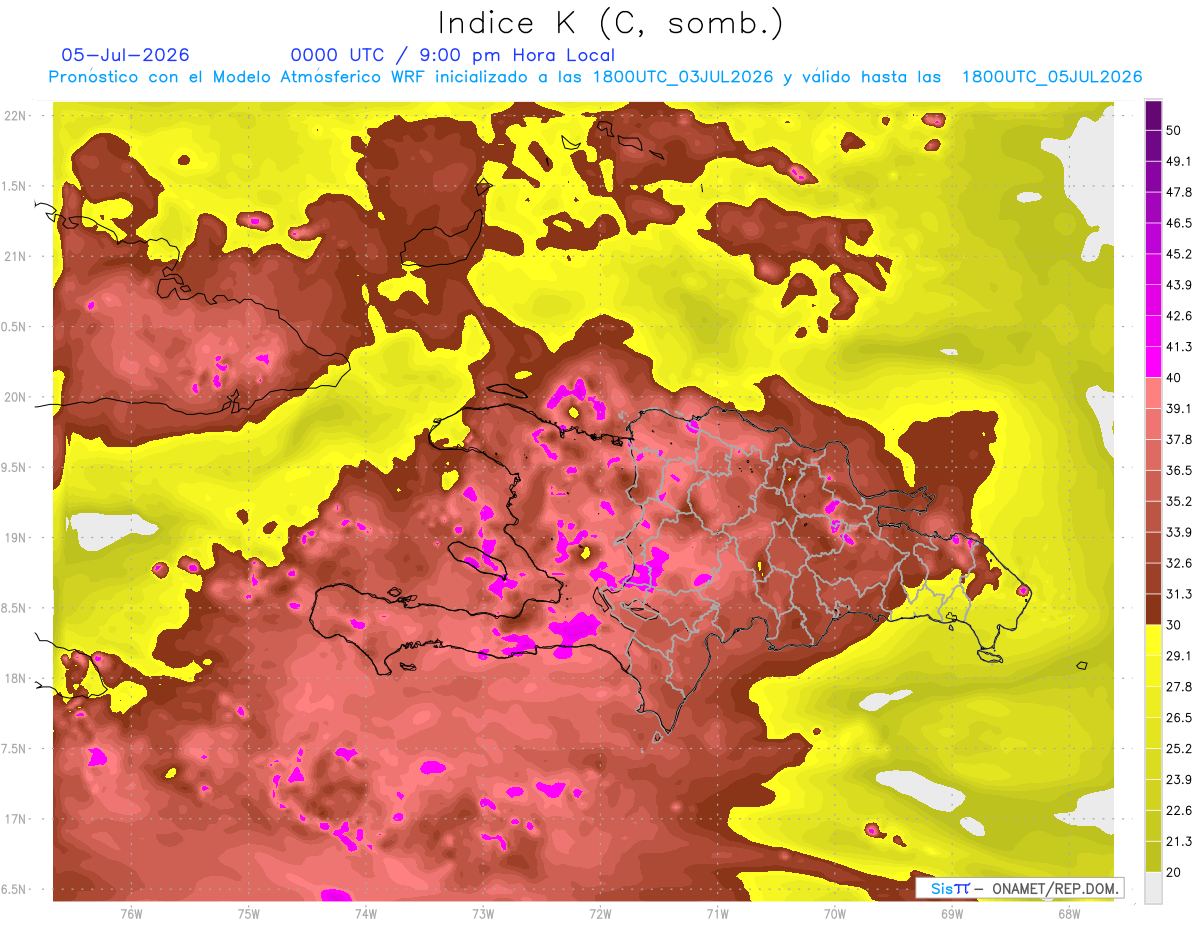Image resolution: width=1200 pixels, height=927 pixels.
Task: Click the legend value '40'
Action: tap(1174, 378)
